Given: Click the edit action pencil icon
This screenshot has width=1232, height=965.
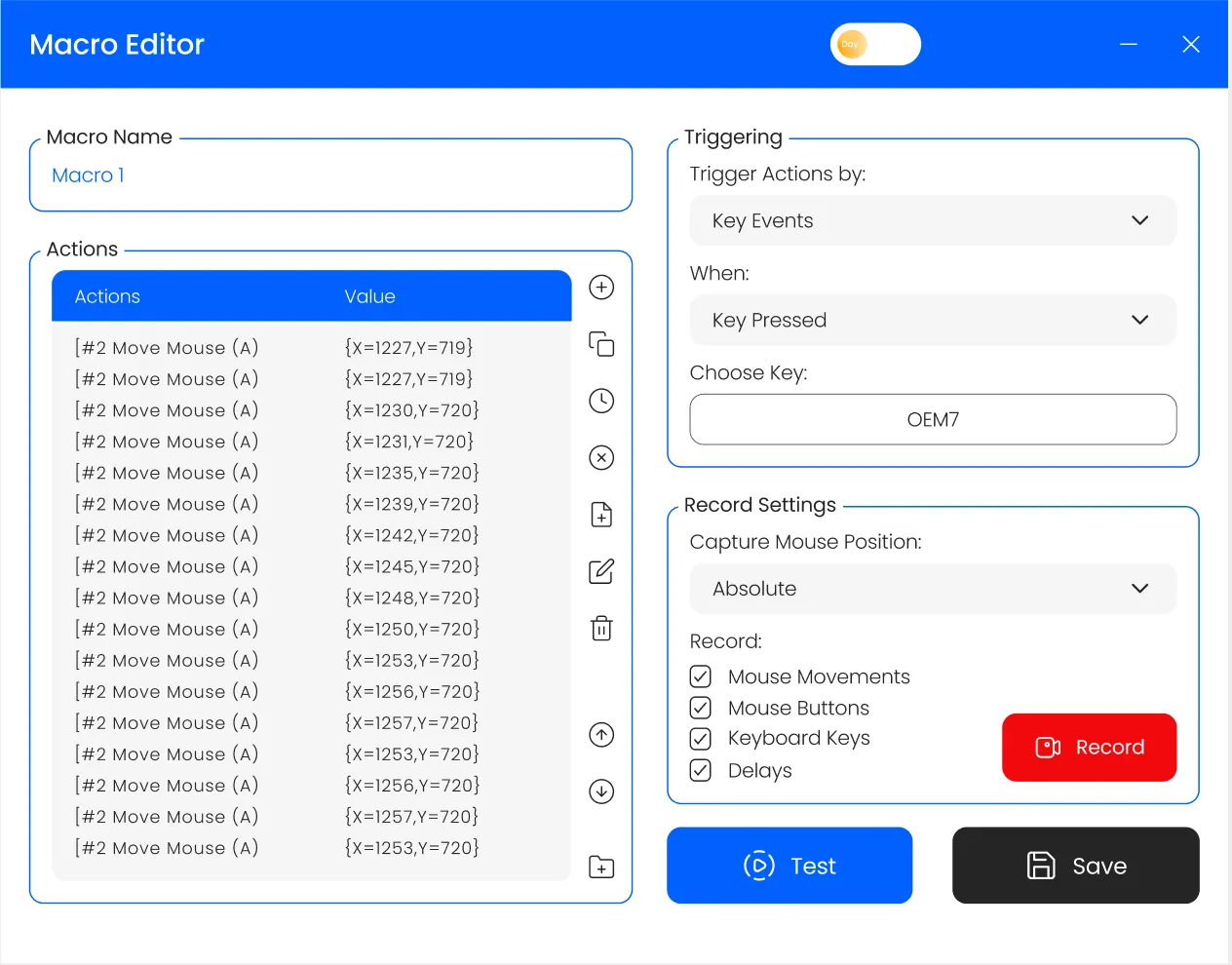Looking at the screenshot, I should [601, 571].
